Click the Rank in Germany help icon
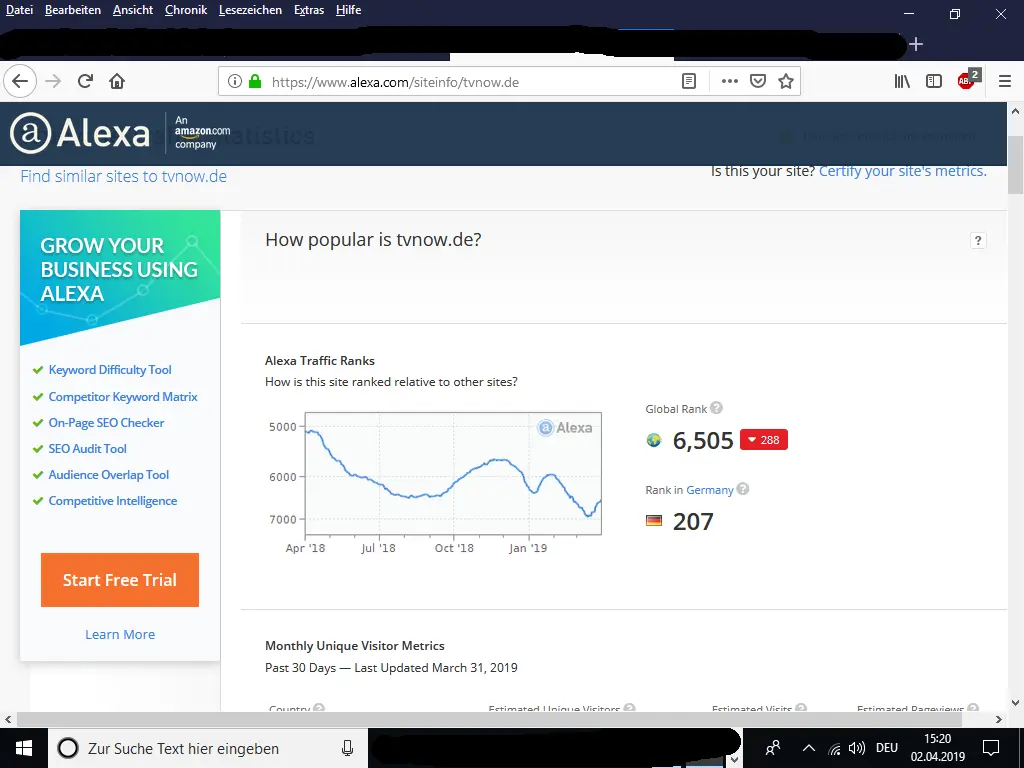The width and height of the screenshot is (1024, 768). [743, 488]
